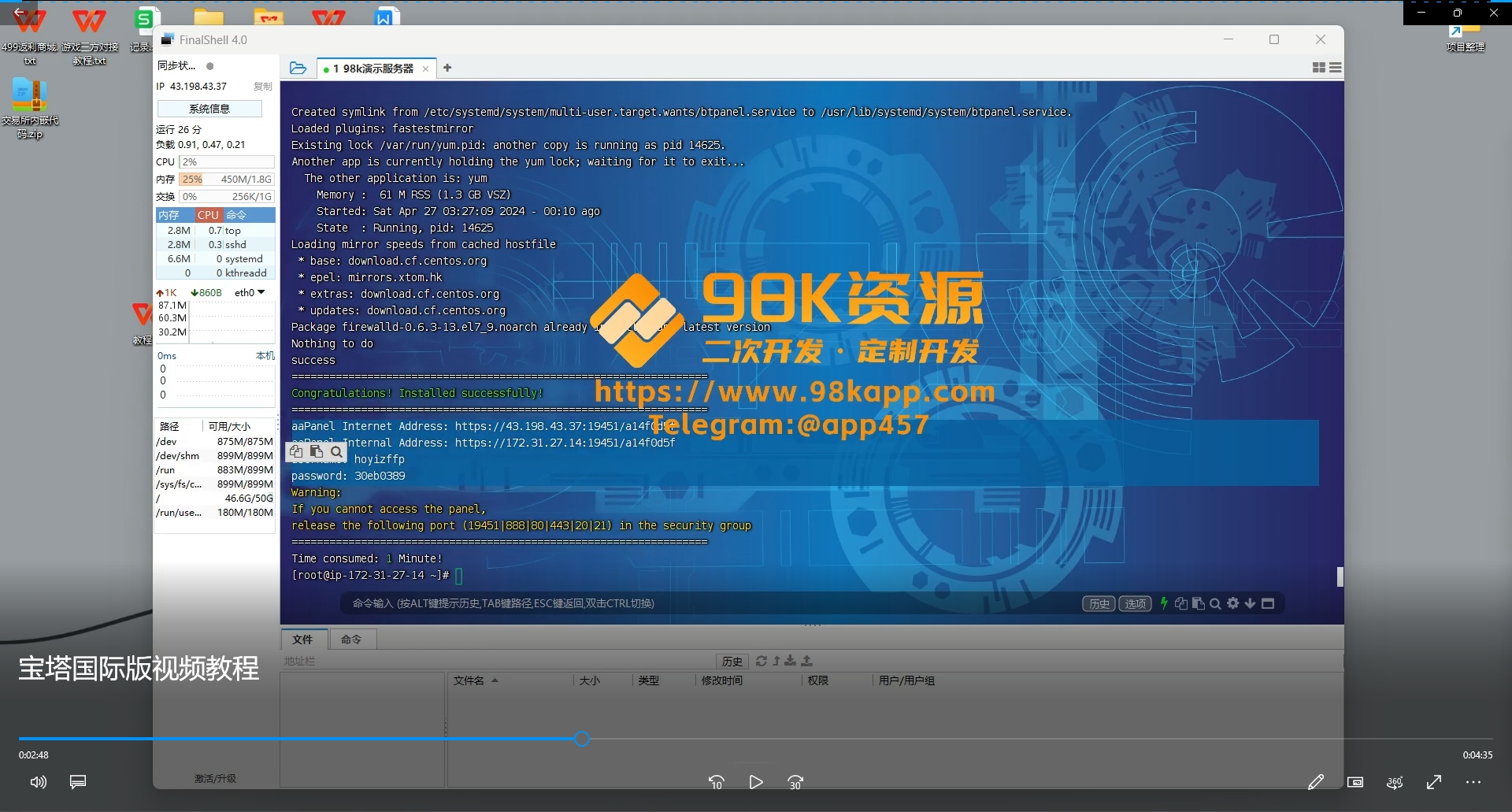Click the paste icon in terminal toolbar

pos(1198,603)
